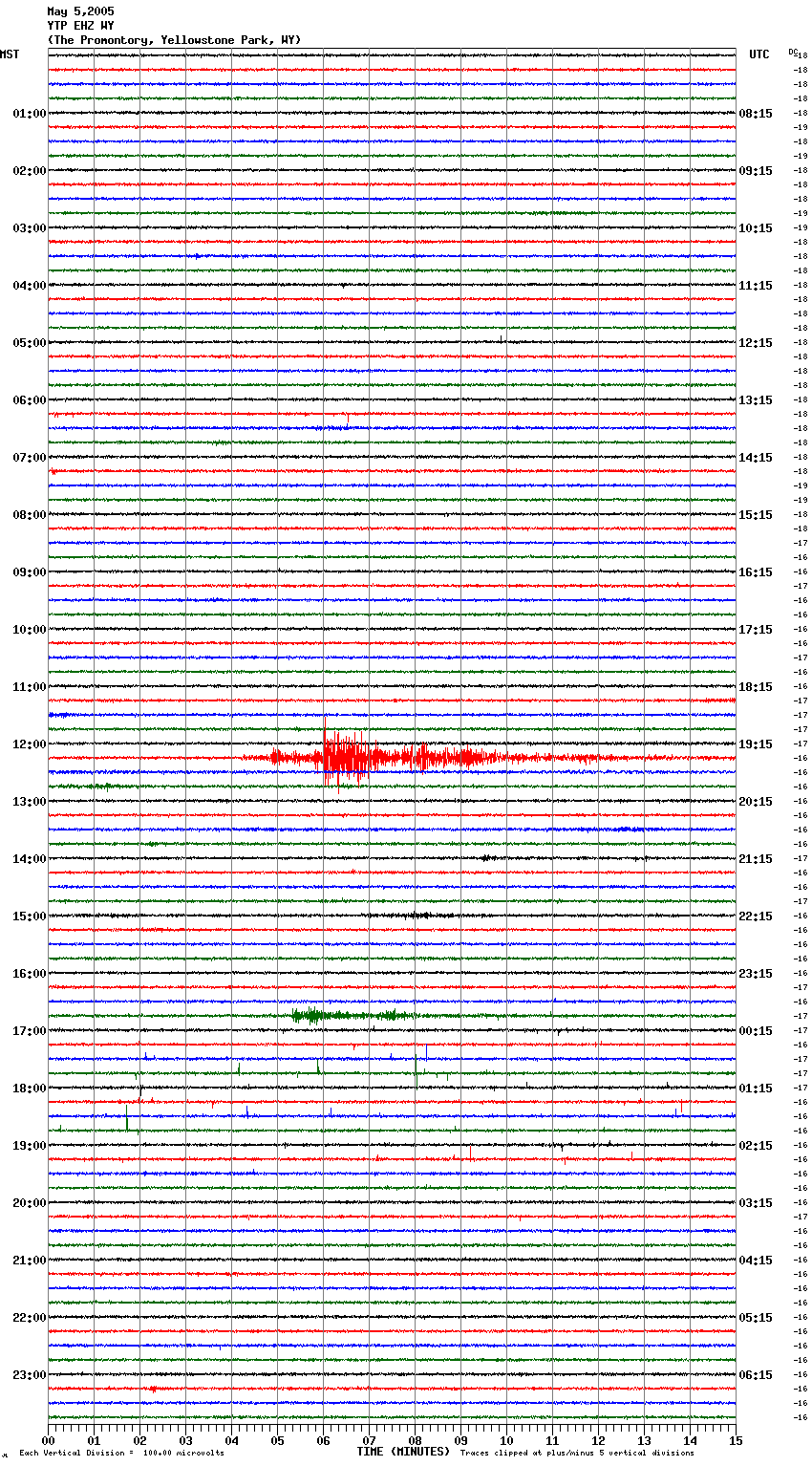Viewport: 812px width, 1466px height.
Task: Select the 11:00 MST time label
Action: [x=30, y=687]
